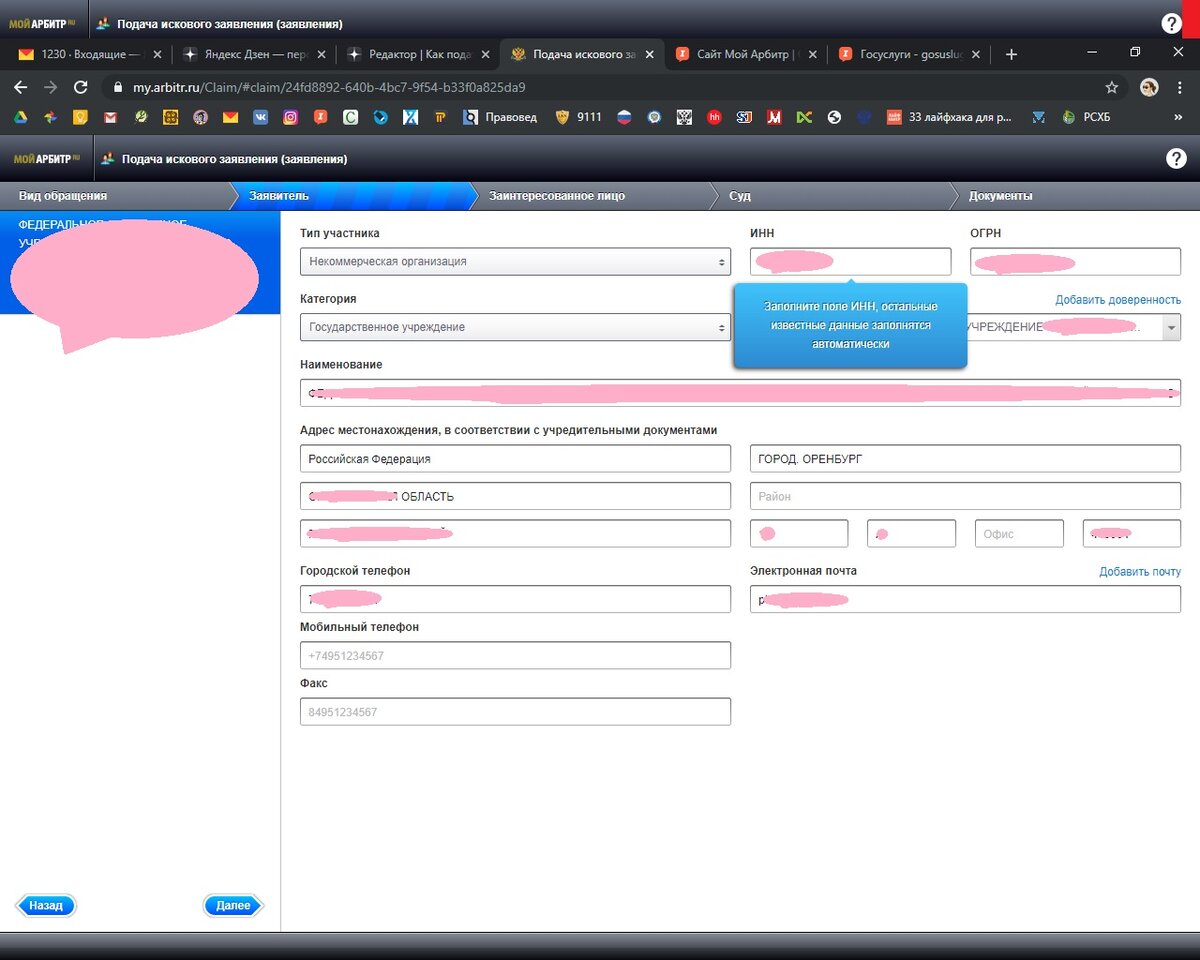The width and height of the screenshot is (1200, 960).
Task: Open the Правовед bookmark
Action: click(x=500, y=117)
